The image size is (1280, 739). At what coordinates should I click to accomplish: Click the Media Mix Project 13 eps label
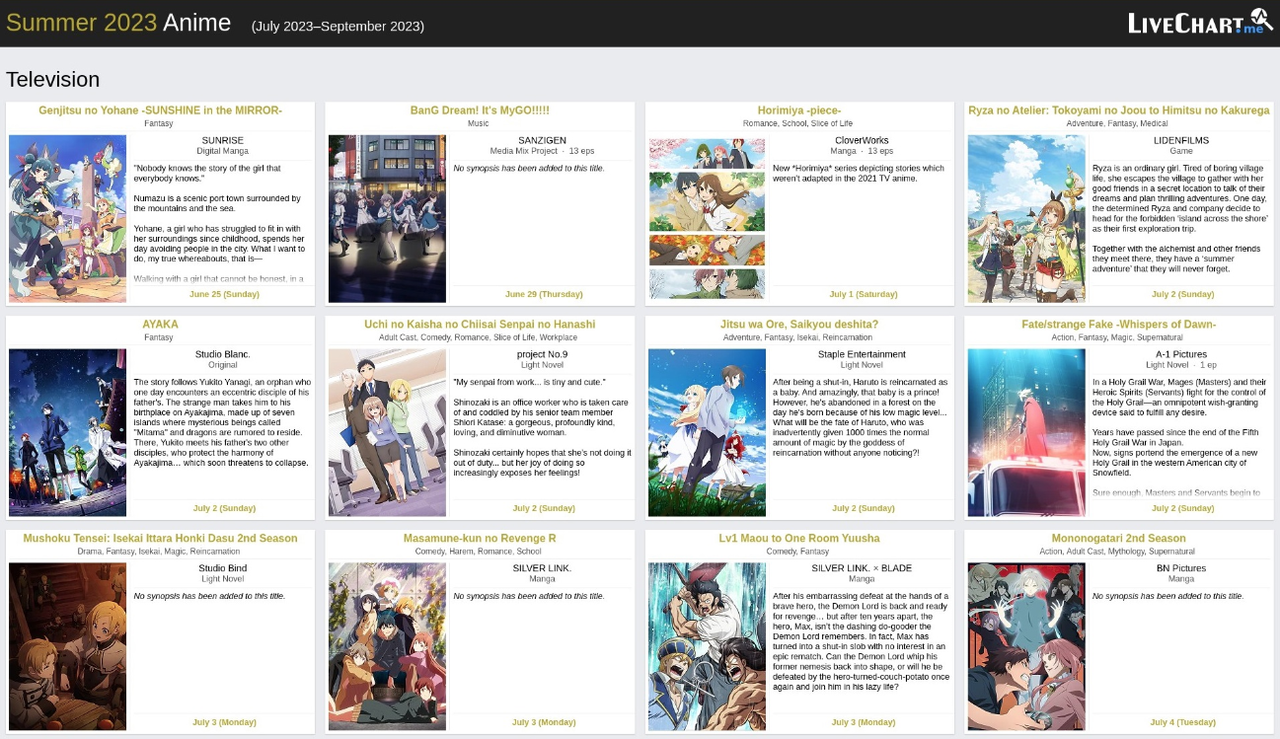pyautogui.click(x=542, y=152)
